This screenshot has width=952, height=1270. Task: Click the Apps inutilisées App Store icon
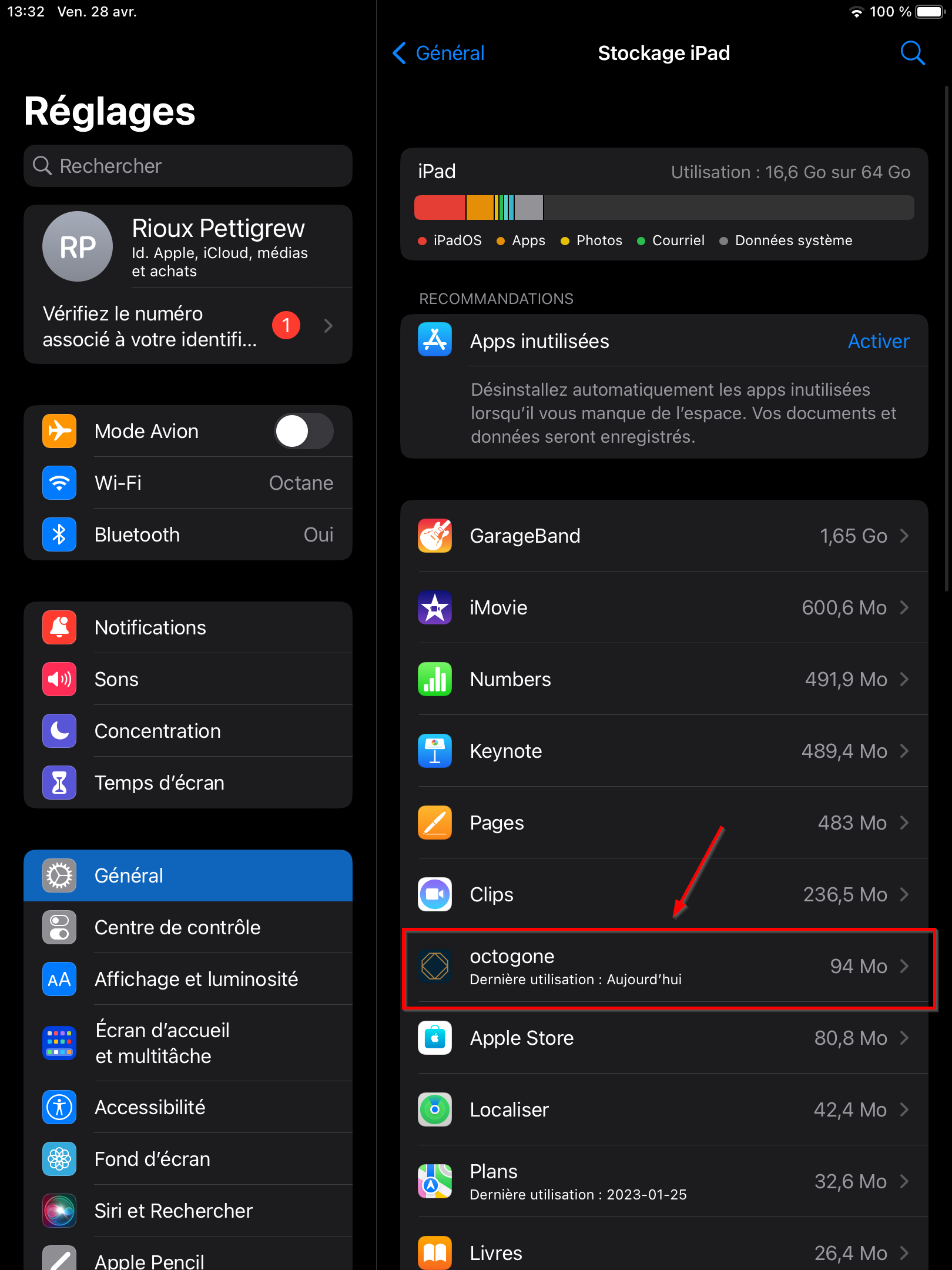pyautogui.click(x=435, y=340)
